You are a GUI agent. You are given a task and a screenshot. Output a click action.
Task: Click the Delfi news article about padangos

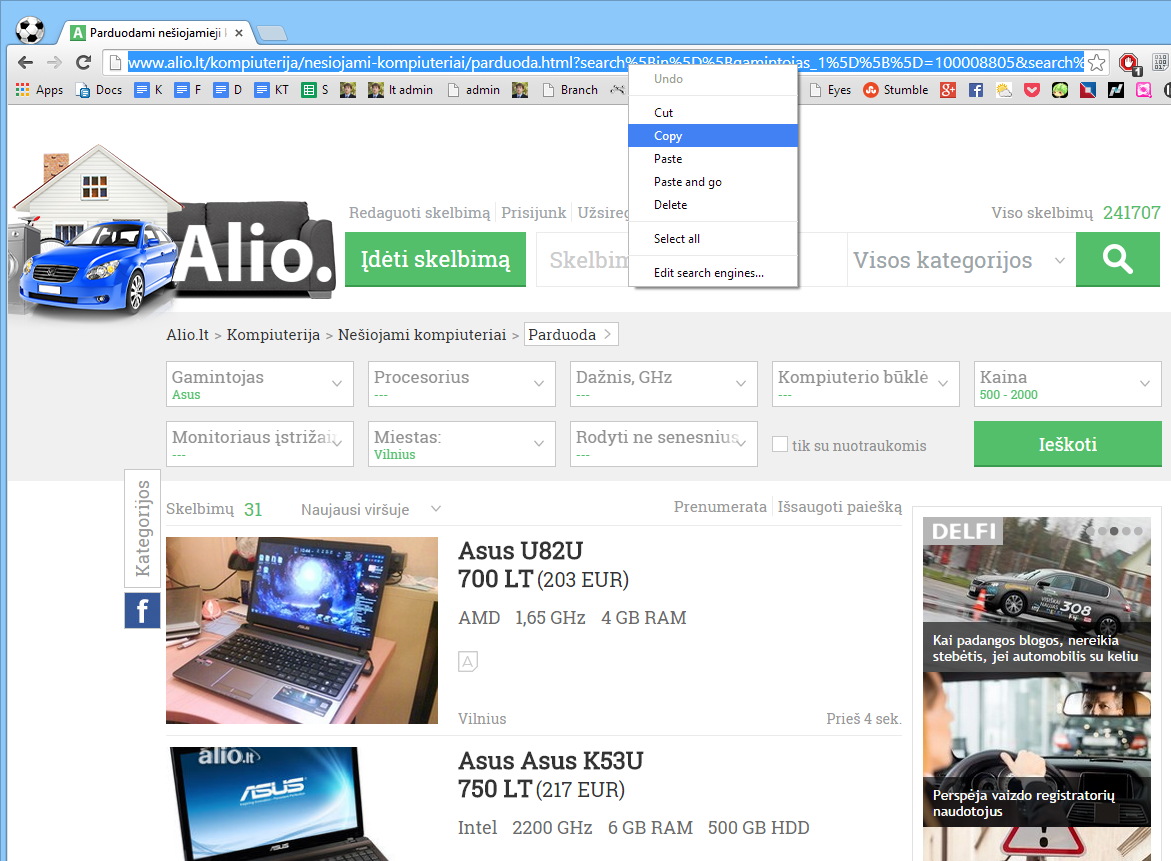click(x=1037, y=594)
